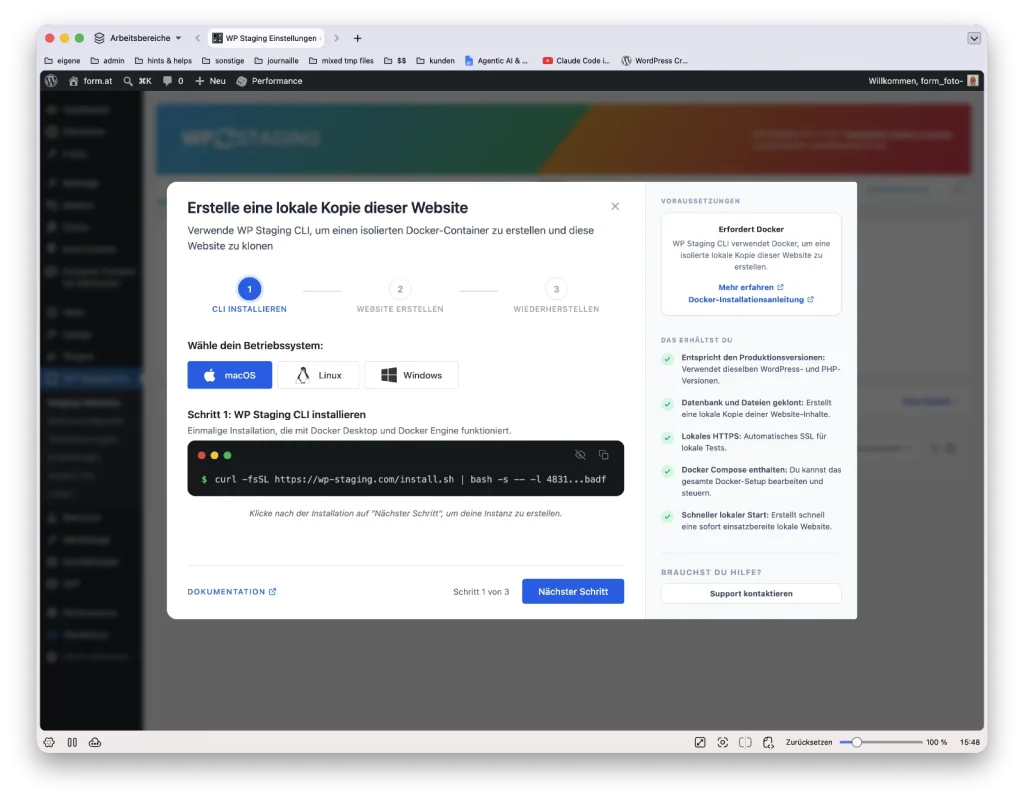
Task: Open the hints & helps bookmarks folder
Action: pos(163,61)
